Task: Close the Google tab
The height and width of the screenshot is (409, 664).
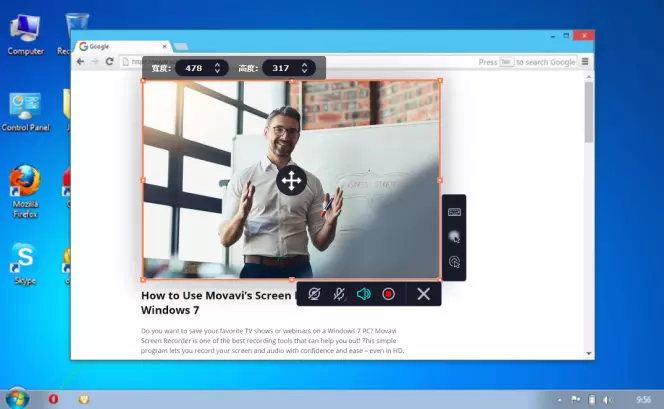Action: coord(164,46)
